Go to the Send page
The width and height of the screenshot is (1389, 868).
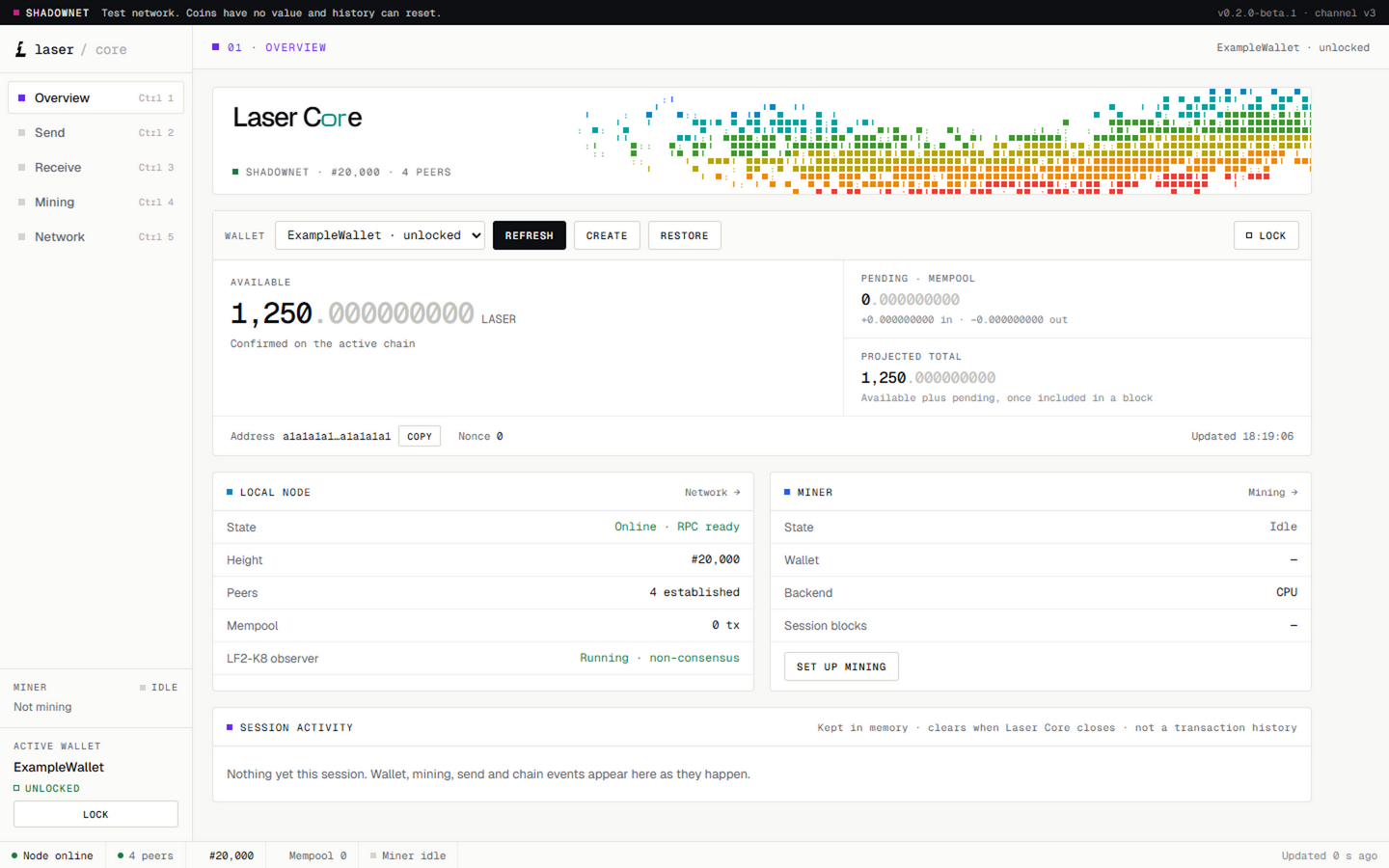(95, 133)
